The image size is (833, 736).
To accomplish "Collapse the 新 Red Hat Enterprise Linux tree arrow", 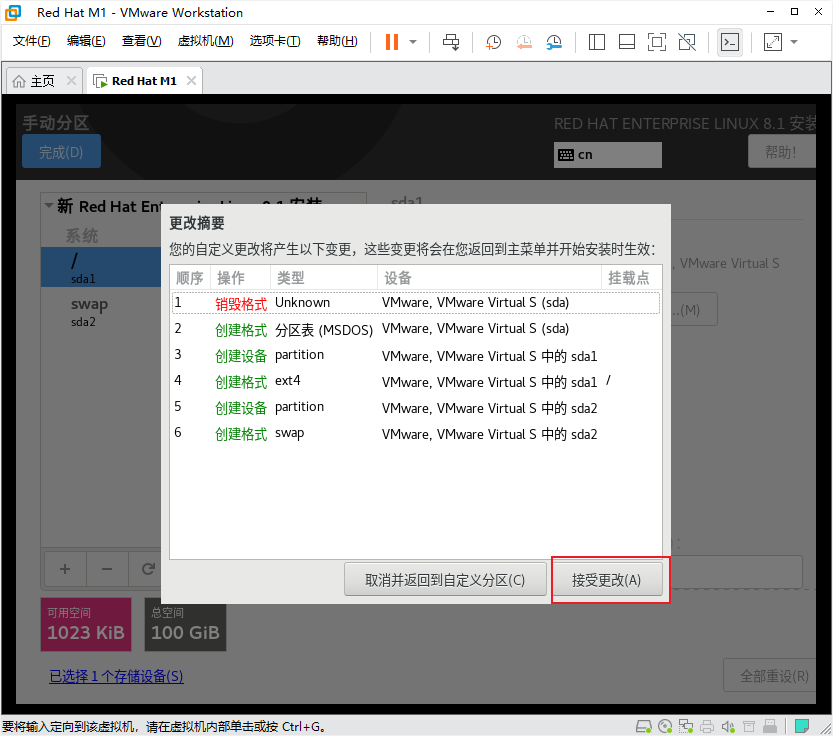I will click(x=49, y=205).
